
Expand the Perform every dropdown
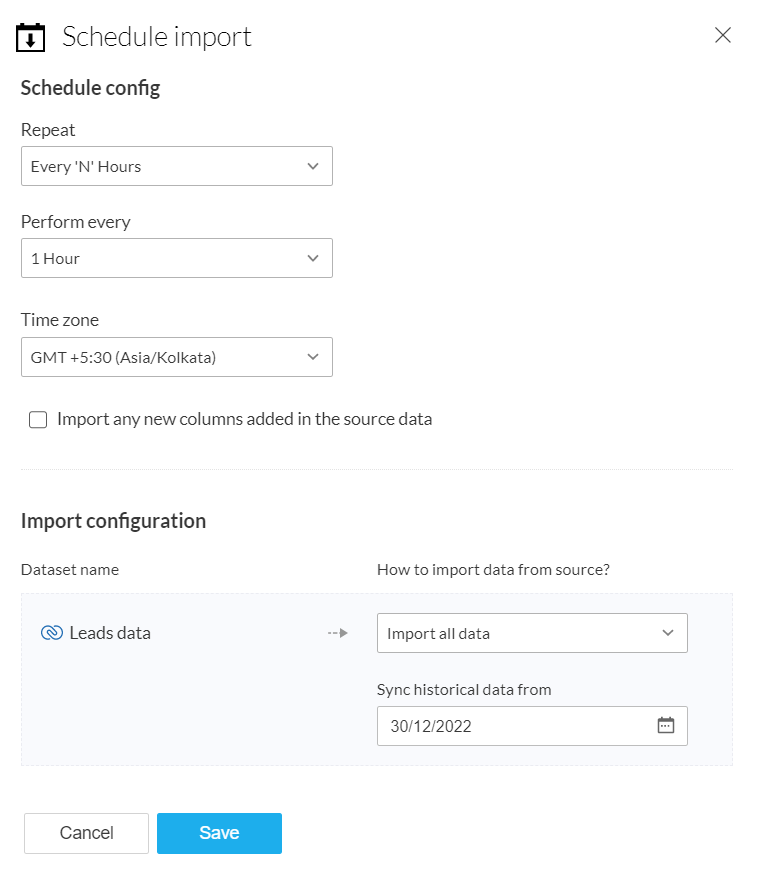tap(176, 259)
